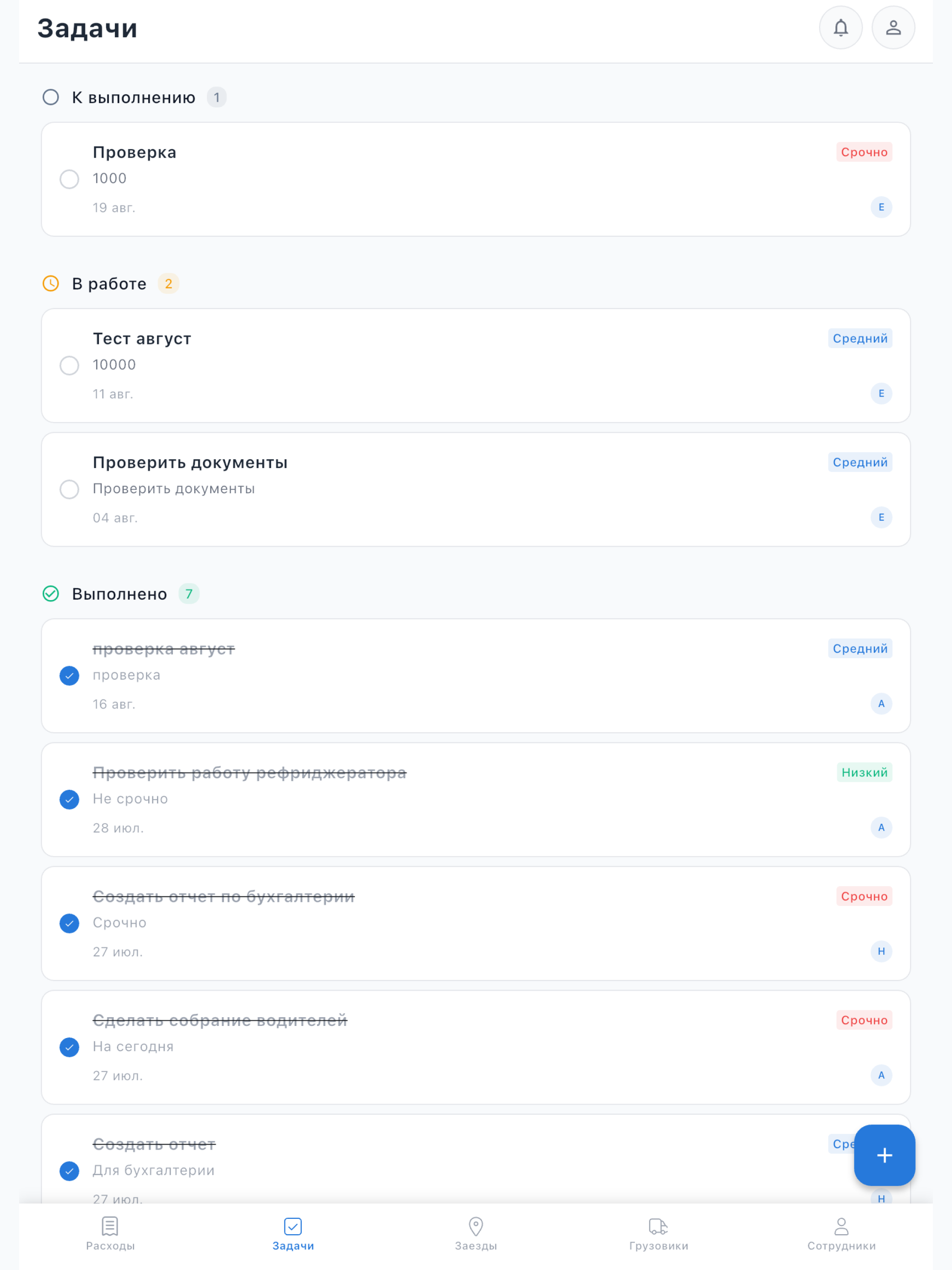
Task: Mark the Проверка task as done
Action: click(69, 179)
